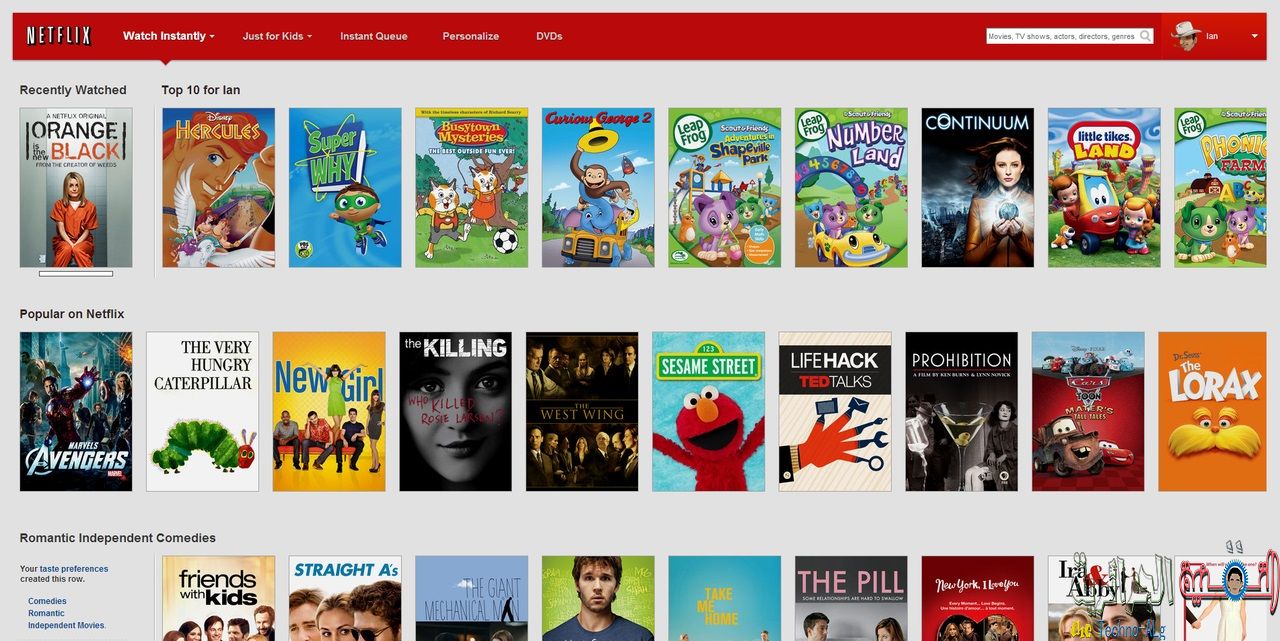Select the Take Me Home poster

pos(725,598)
